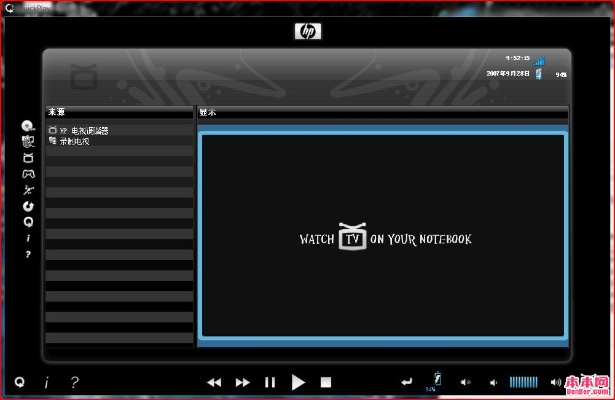Screen dimensions: 615x400
Task: Pause playback
Action: pyautogui.click(x=270, y=382)
